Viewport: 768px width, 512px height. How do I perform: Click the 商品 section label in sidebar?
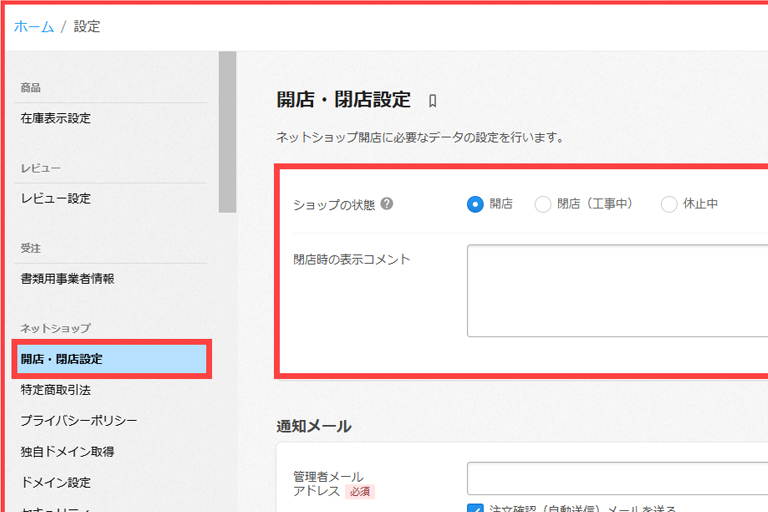pos(30,88)
